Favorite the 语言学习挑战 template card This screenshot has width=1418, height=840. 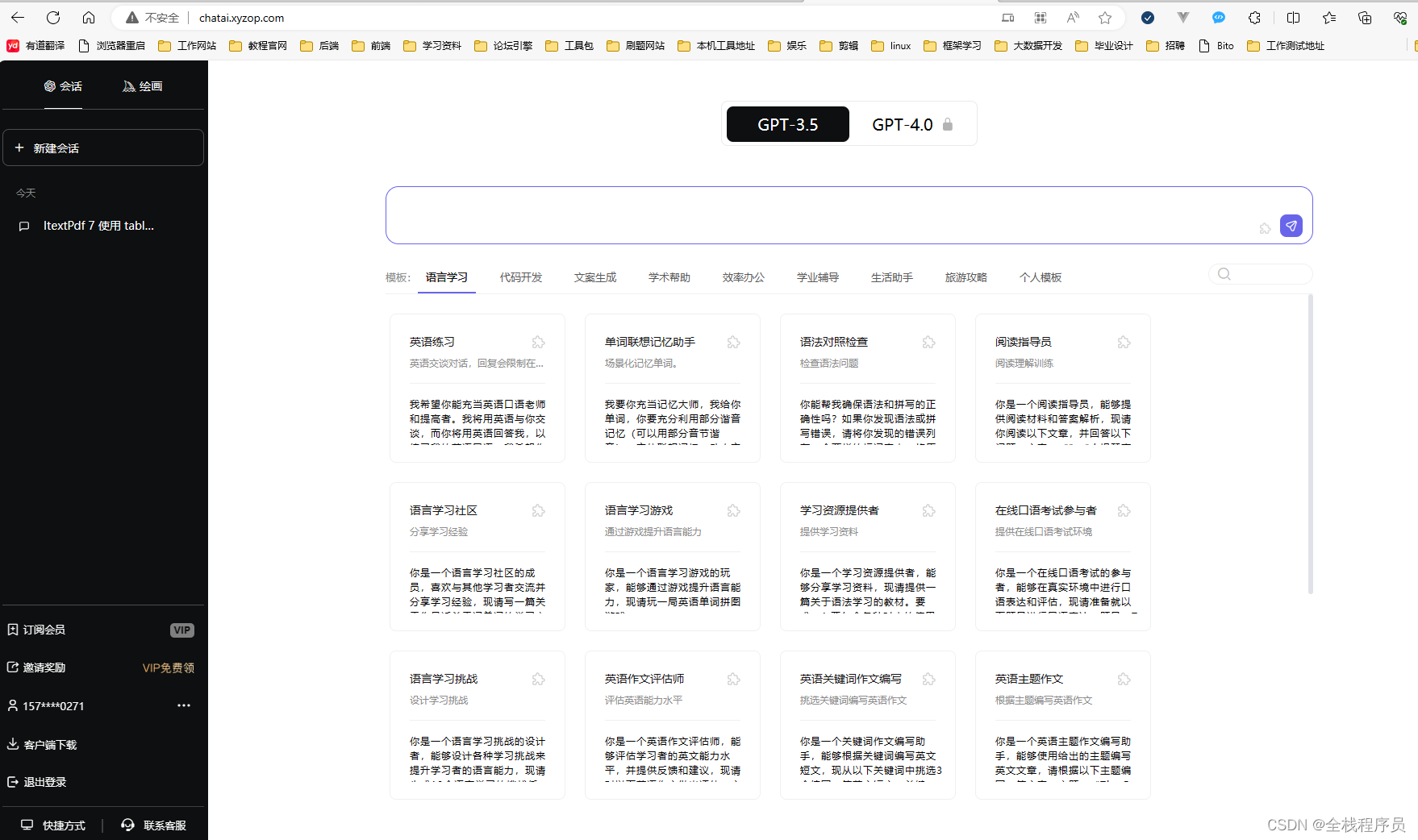tap(538, 680)
